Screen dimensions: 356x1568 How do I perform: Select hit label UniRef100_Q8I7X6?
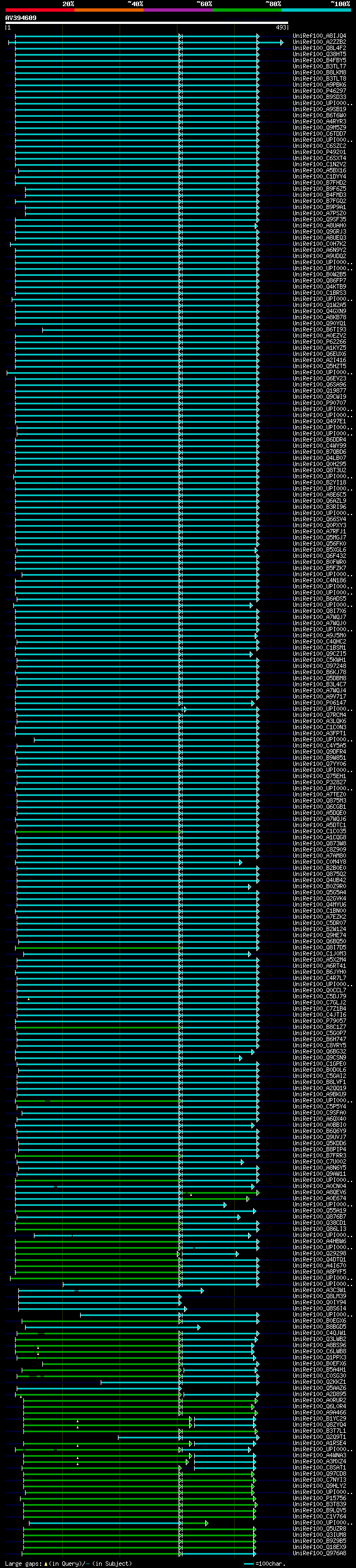tap(319, 611)
